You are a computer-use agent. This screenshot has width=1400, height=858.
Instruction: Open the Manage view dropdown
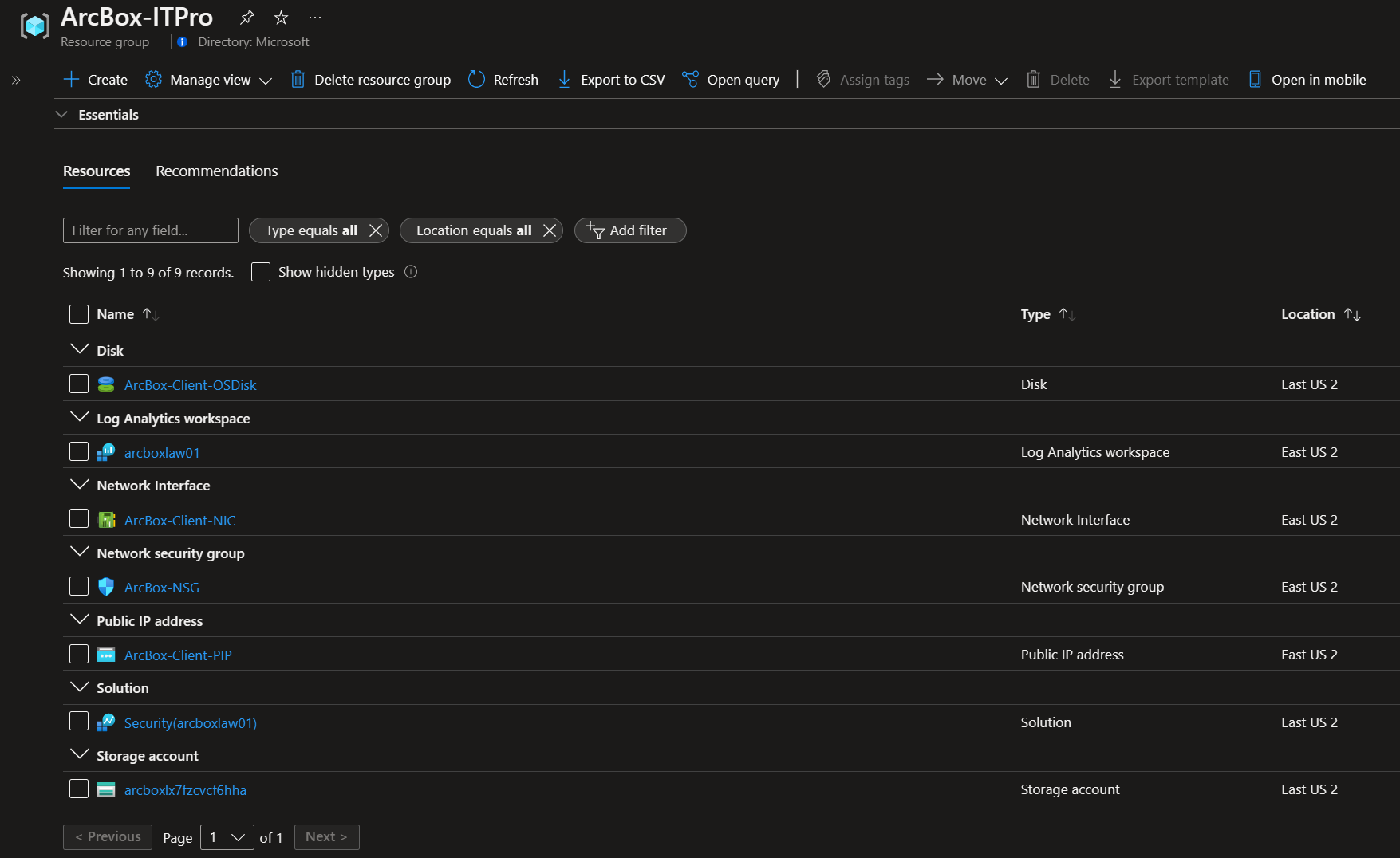click(x=209, y=80)
